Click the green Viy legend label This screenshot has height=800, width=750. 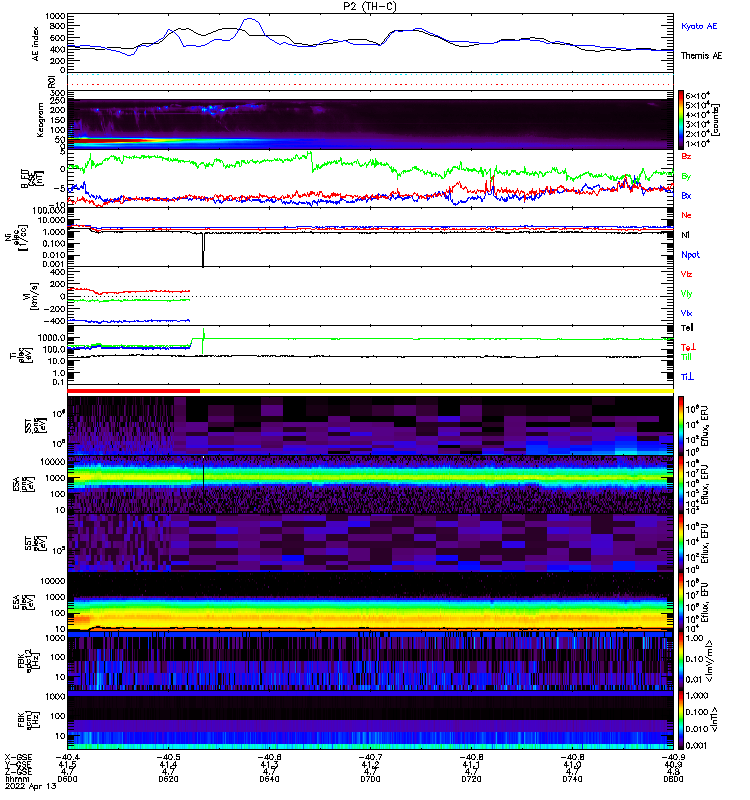(x=686, y=294)
